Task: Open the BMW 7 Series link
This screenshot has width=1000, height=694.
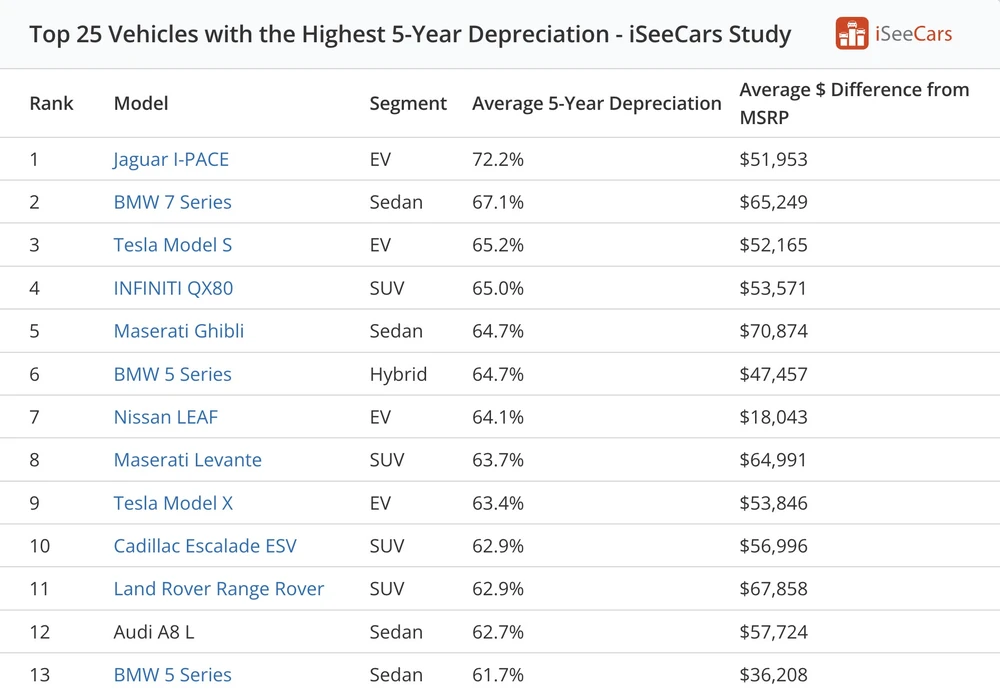Action: click(x=172, y=202)
